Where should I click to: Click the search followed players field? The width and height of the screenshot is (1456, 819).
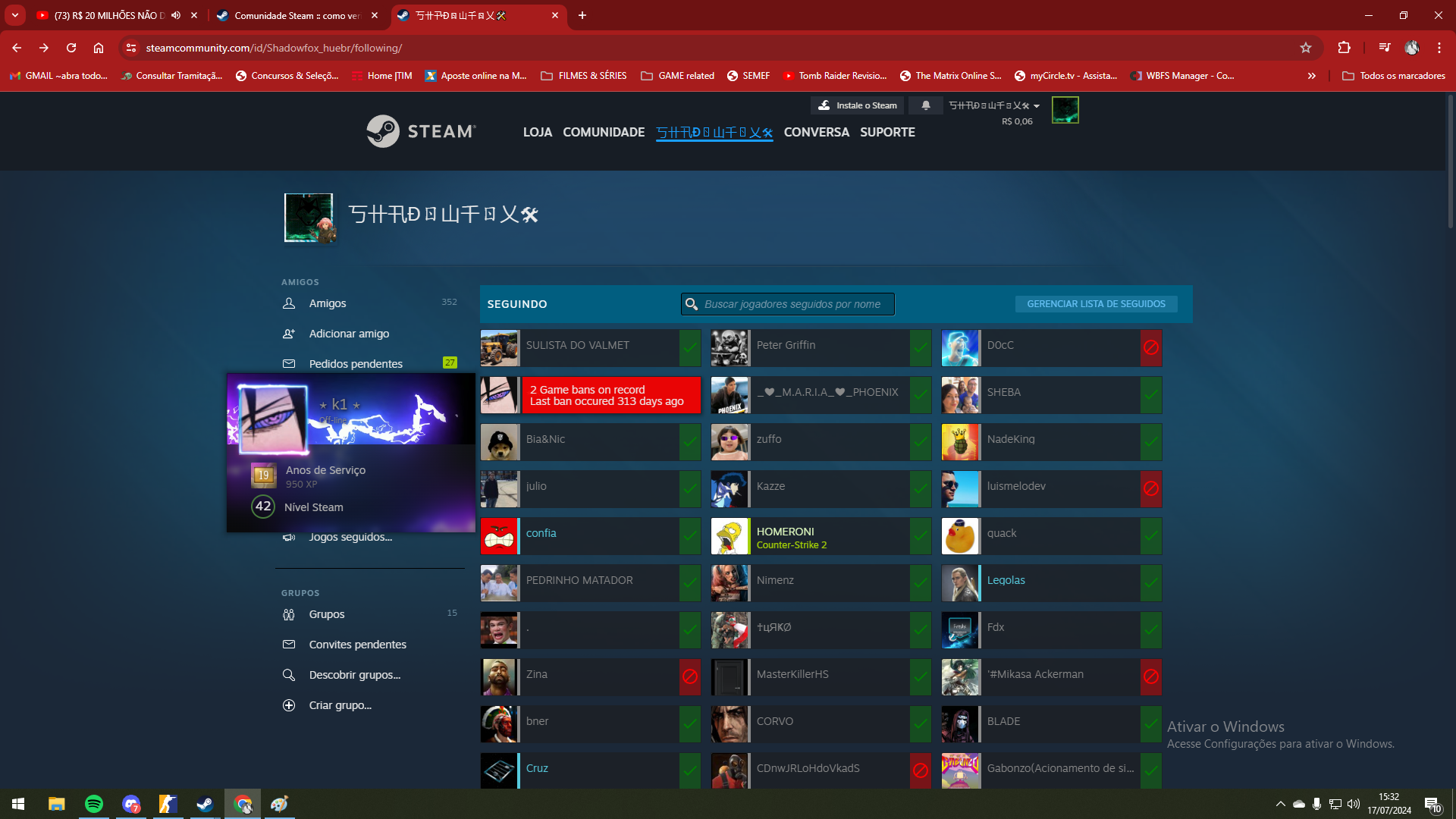click(x=792, y=304)
